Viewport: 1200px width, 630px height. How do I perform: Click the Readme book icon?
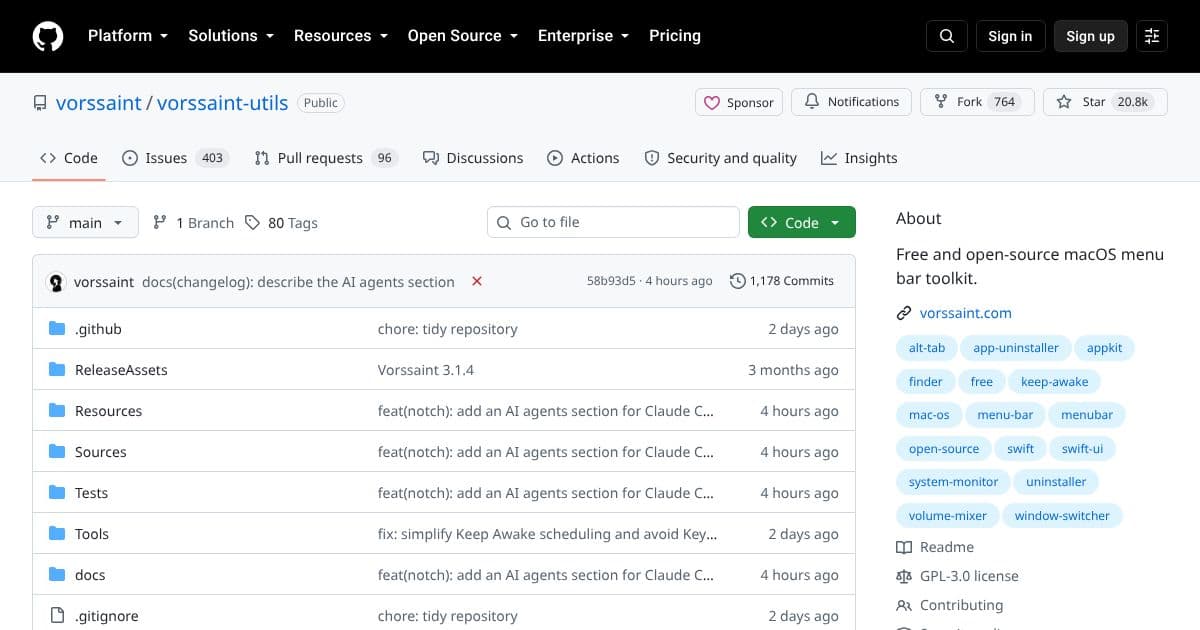tap(904, 547)
